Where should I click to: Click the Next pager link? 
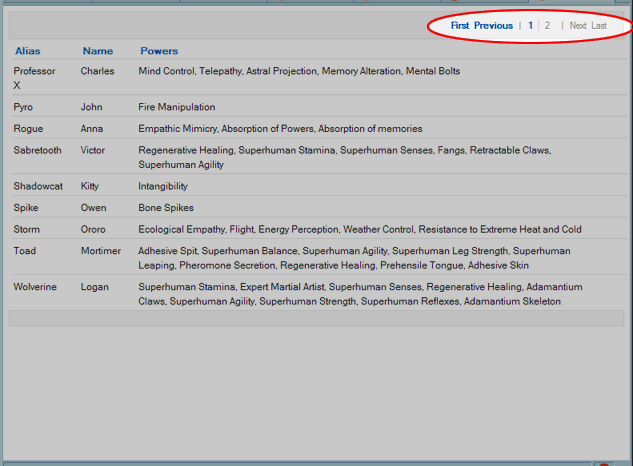578,25
